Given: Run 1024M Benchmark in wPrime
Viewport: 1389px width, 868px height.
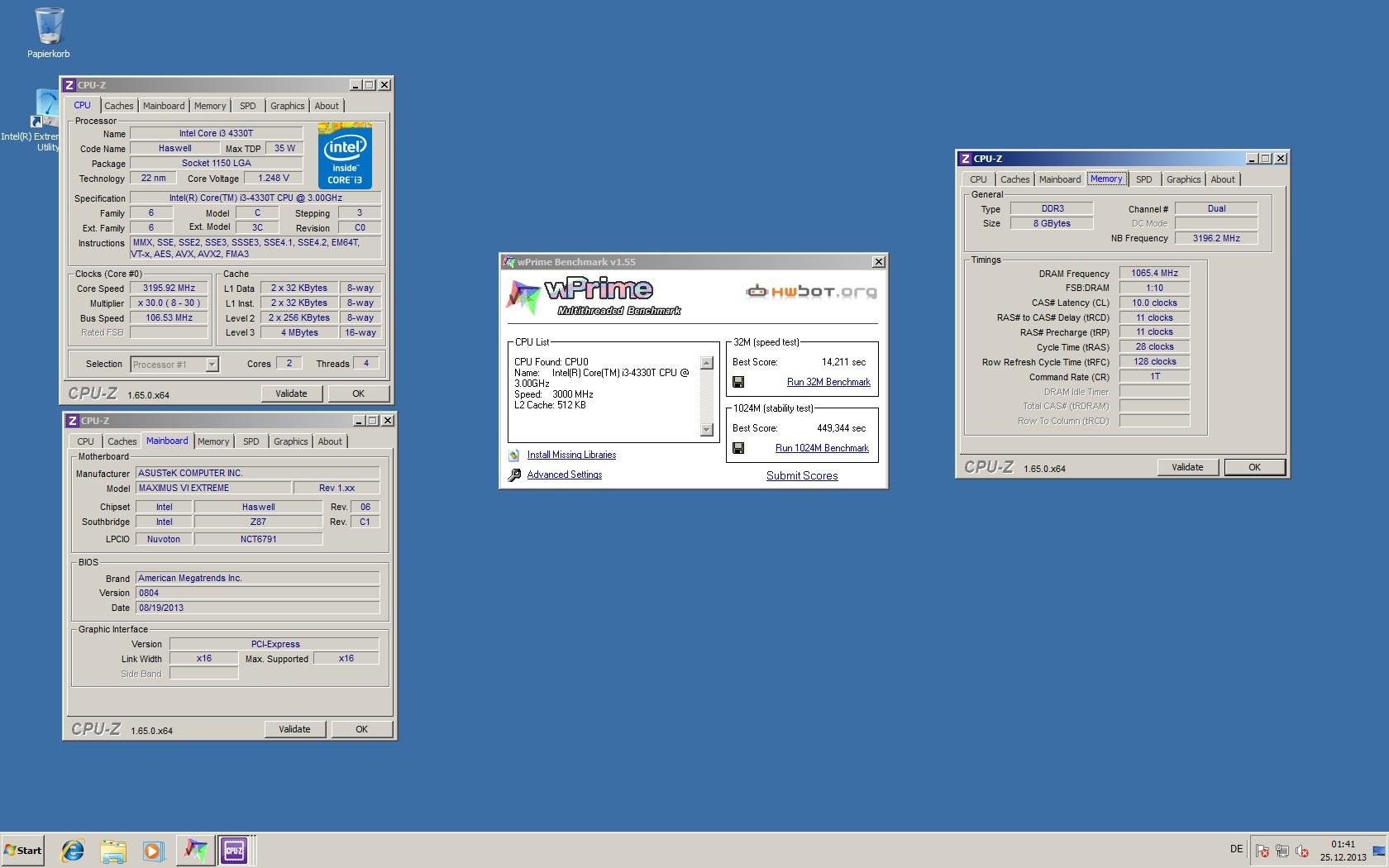Looking at the screenshot, I should 822,448.
